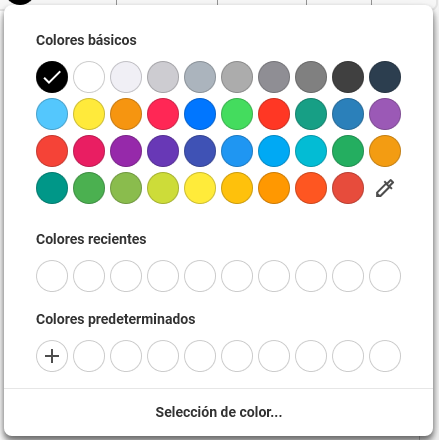Add a preset color with the plus button
This screenshot has width=439, height=440.
pyautogui.click(x=52, y=356)
